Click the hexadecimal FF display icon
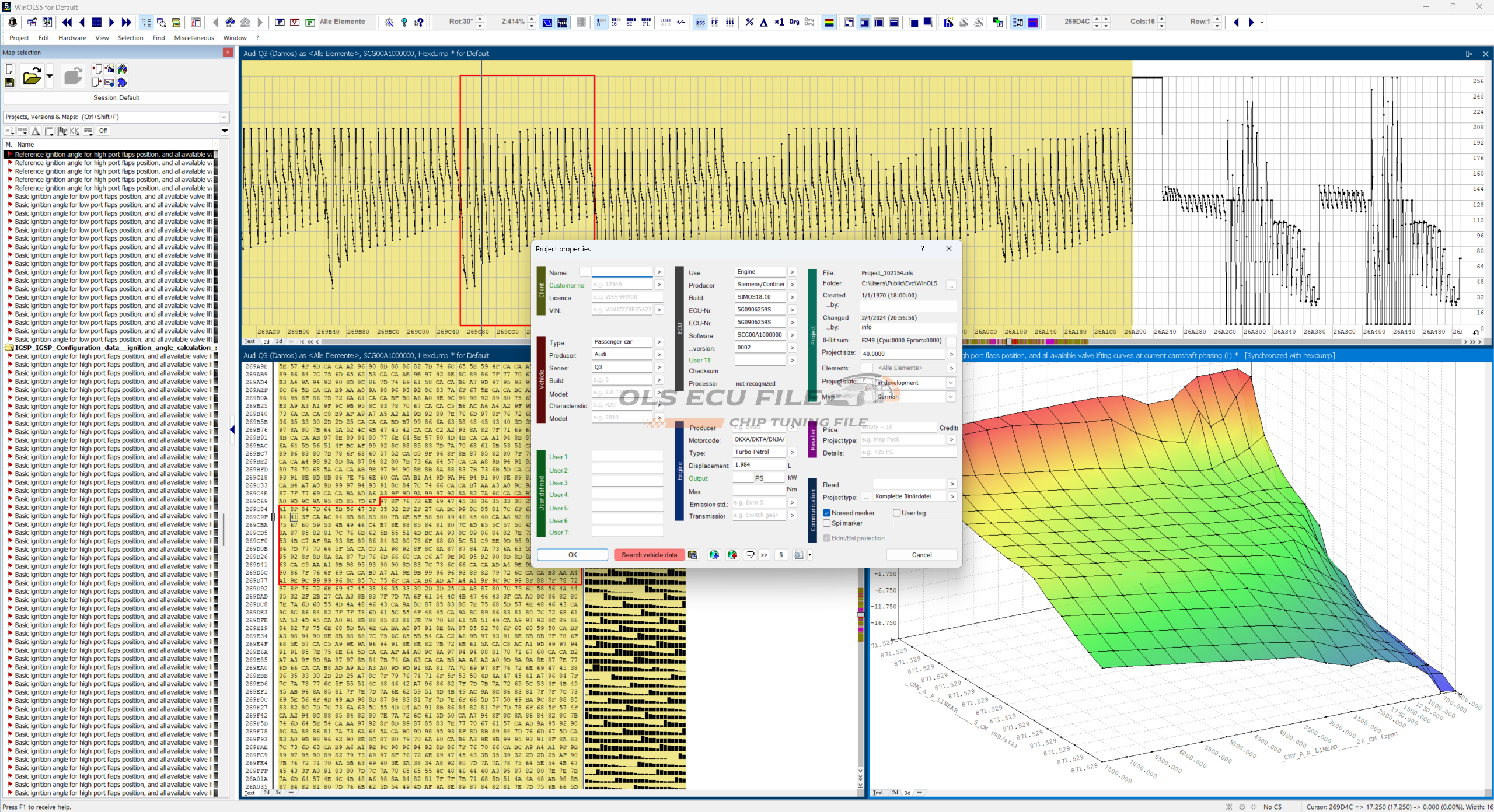This screenshot has height=812, width=1494. click(715, 22)
